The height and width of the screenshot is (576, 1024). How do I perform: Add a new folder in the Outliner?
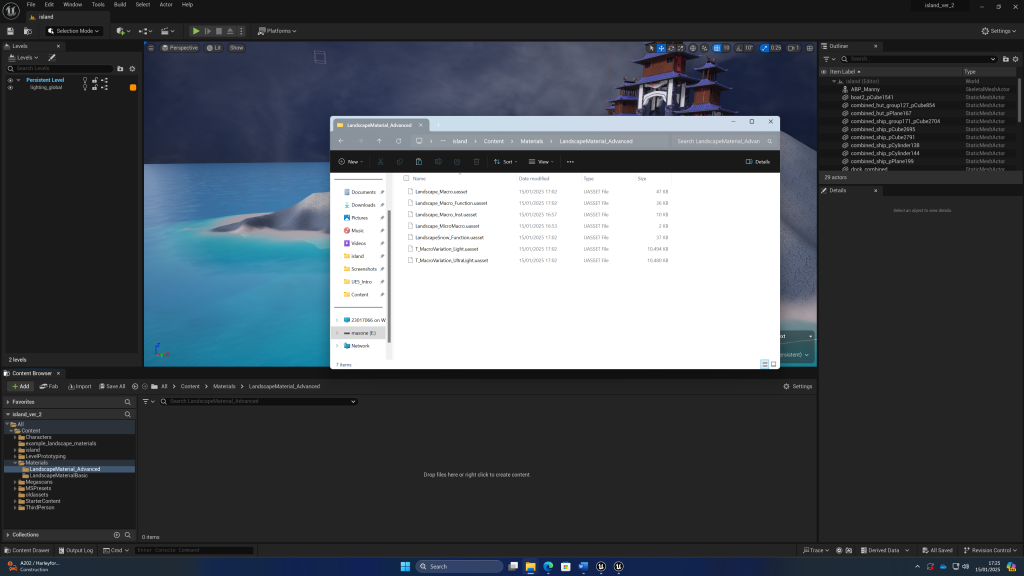tap(1006, 59)
